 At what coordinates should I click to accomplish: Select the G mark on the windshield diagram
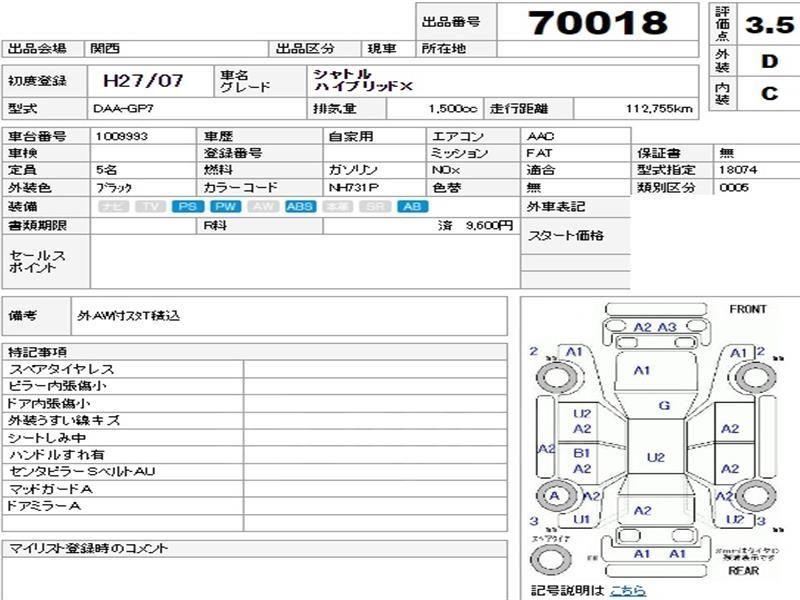tap(664, 406)
